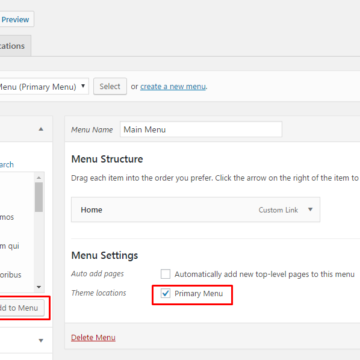The height and width of the screenshot is (360, 360).
Task: Click the list scrollbar down arrow
Action: [39, 287]
